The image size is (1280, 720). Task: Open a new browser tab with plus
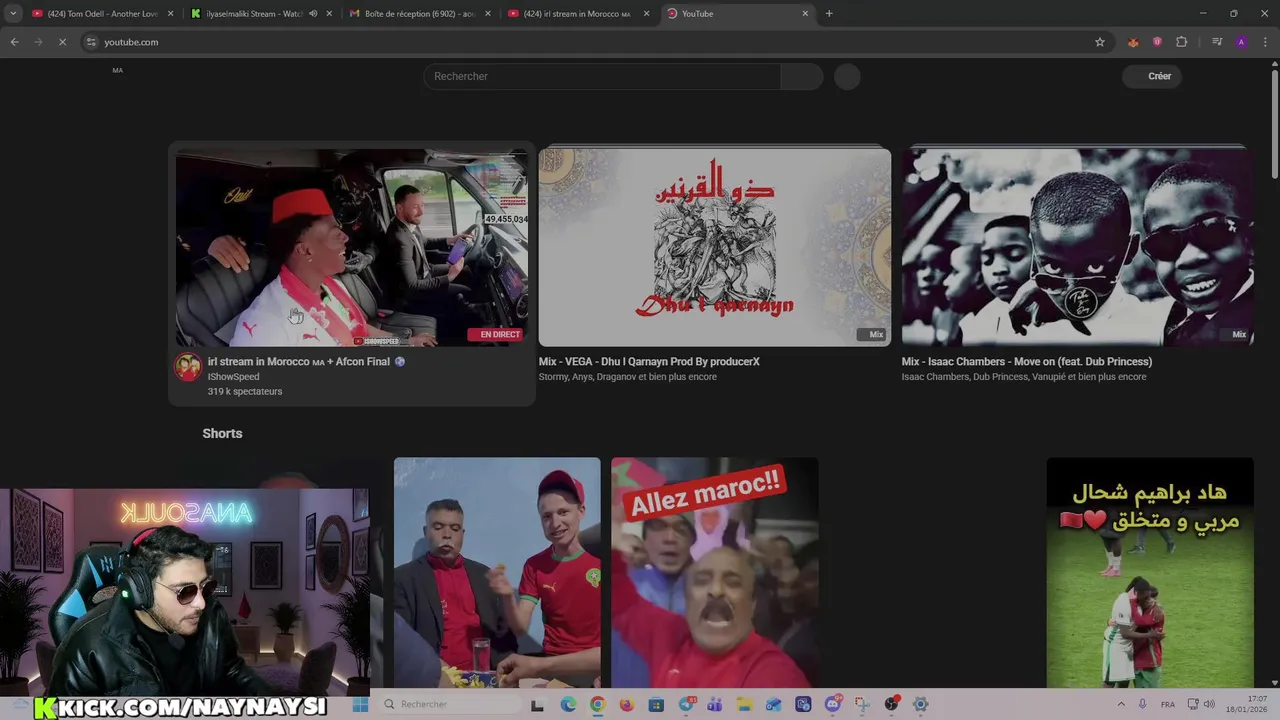[829, 14]
